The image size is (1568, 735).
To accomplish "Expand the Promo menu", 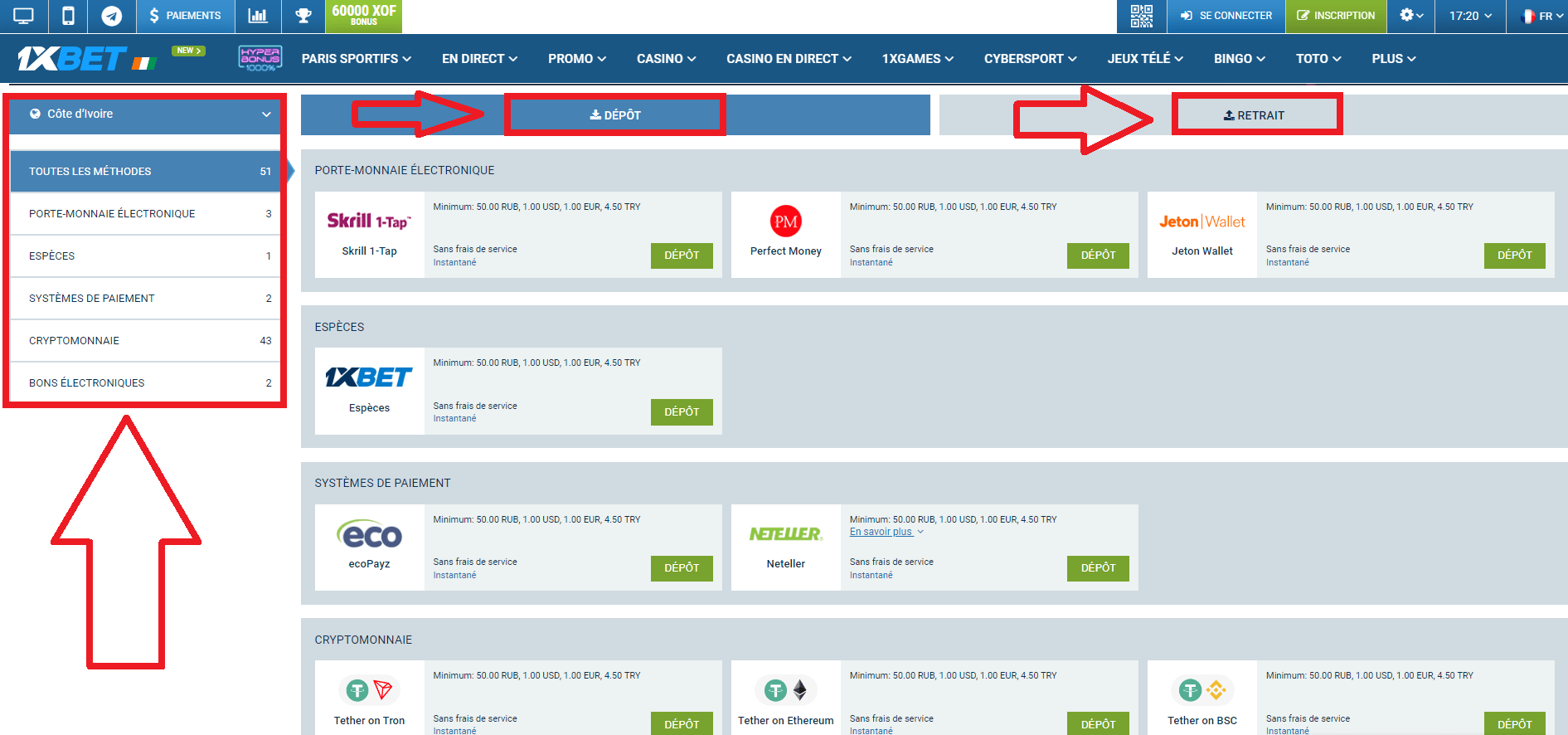I will click(x=577, y=59).
